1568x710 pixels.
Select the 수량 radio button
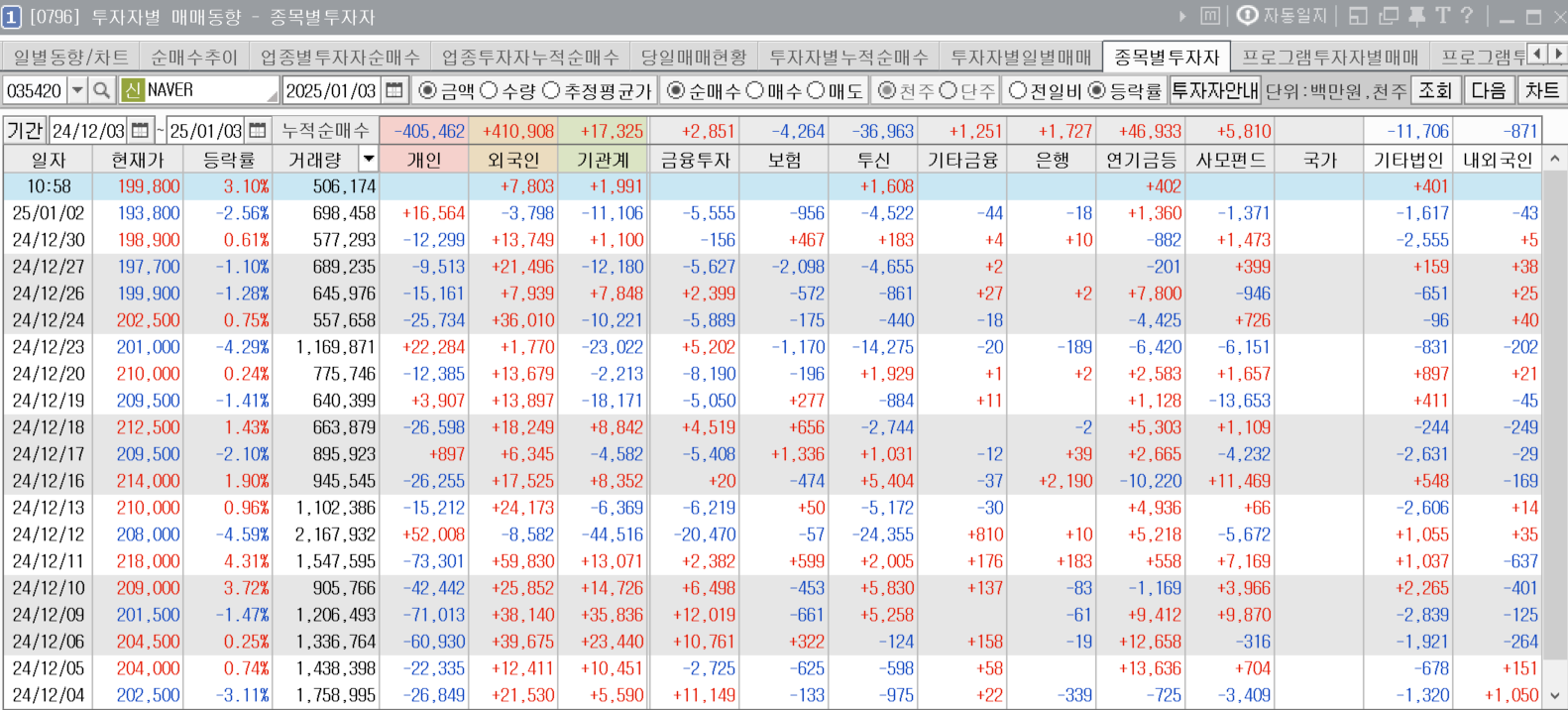point(489,90)
